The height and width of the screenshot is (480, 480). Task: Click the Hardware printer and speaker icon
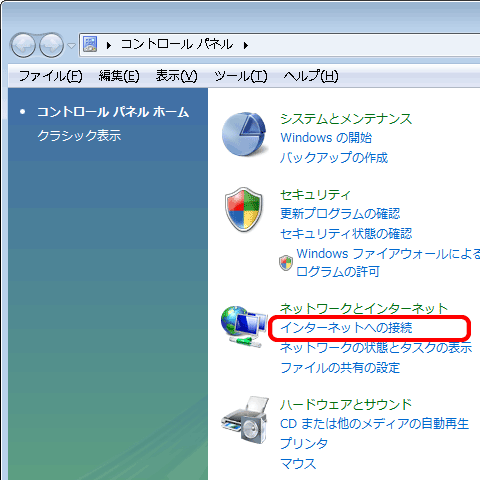[x=245, y=420]
